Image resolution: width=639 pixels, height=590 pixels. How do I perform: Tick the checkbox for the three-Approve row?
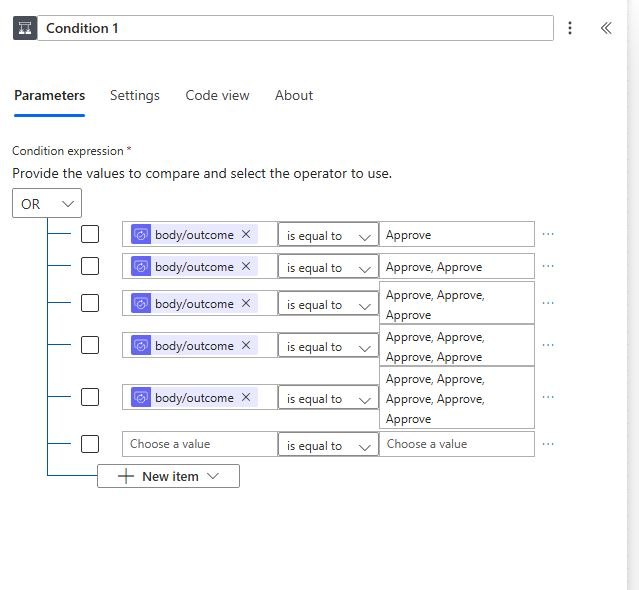point(90,303)
